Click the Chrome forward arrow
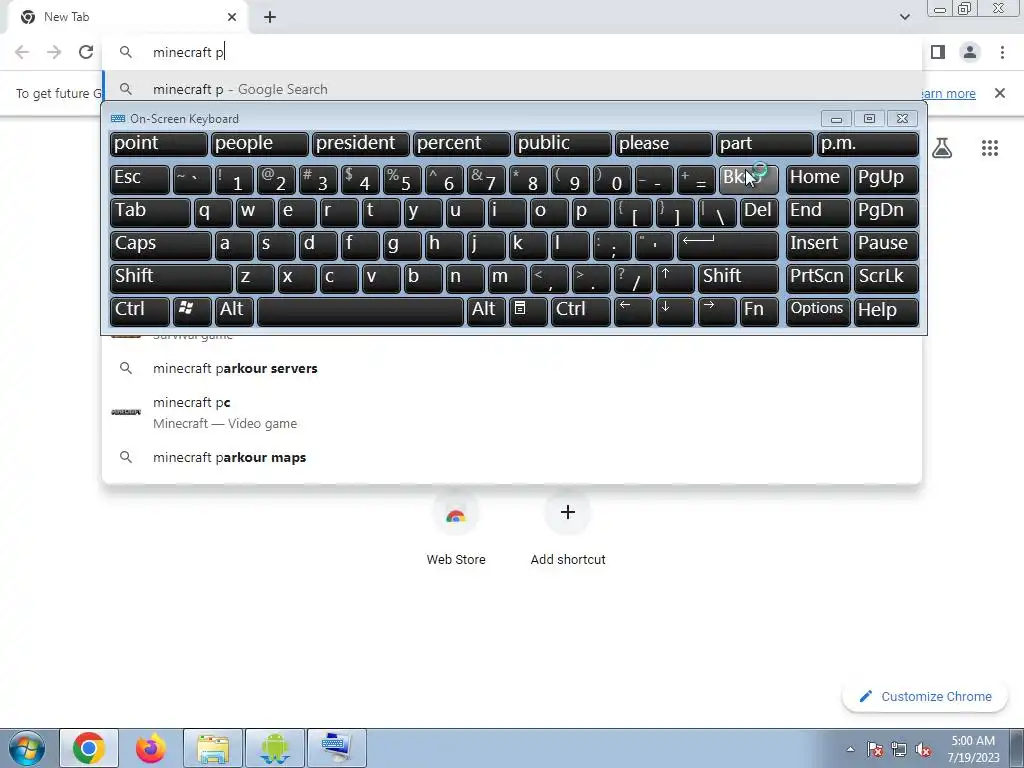This screenshot has width=1024, height=768. [x=54, y=52]
